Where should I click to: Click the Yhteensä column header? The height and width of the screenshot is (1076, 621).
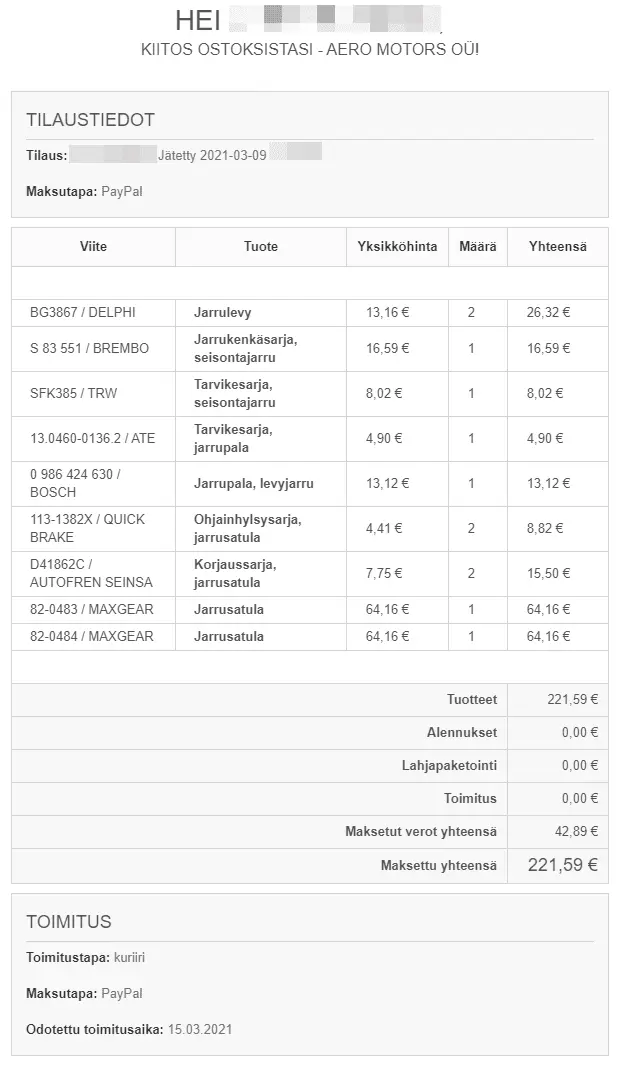557,246
